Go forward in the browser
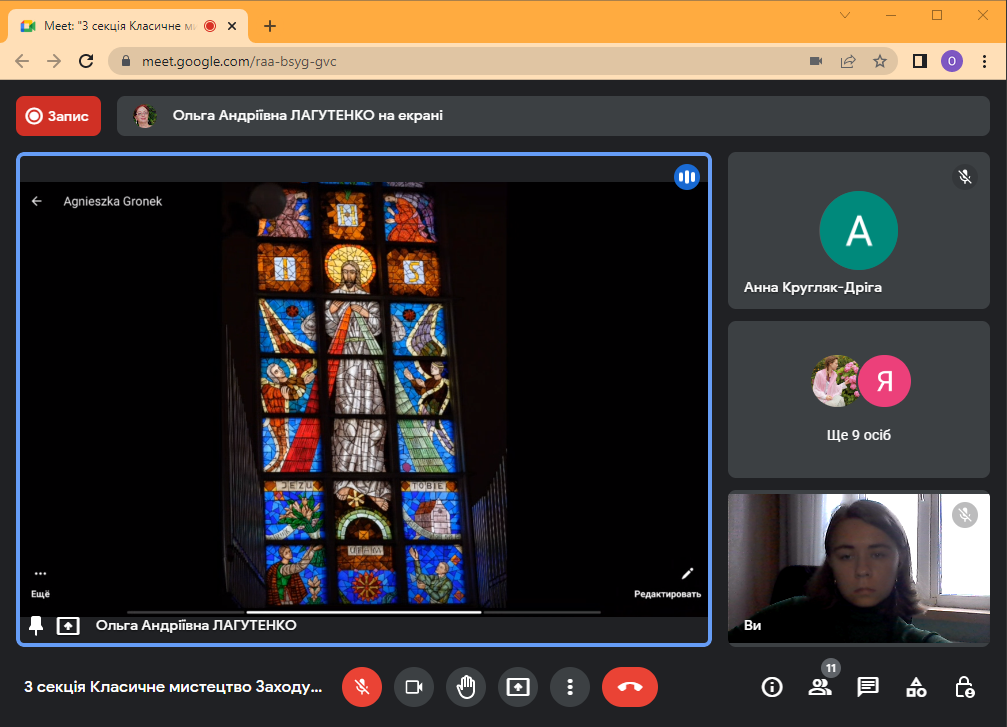This screenshot has width=1007, height=727. point(54,62)
